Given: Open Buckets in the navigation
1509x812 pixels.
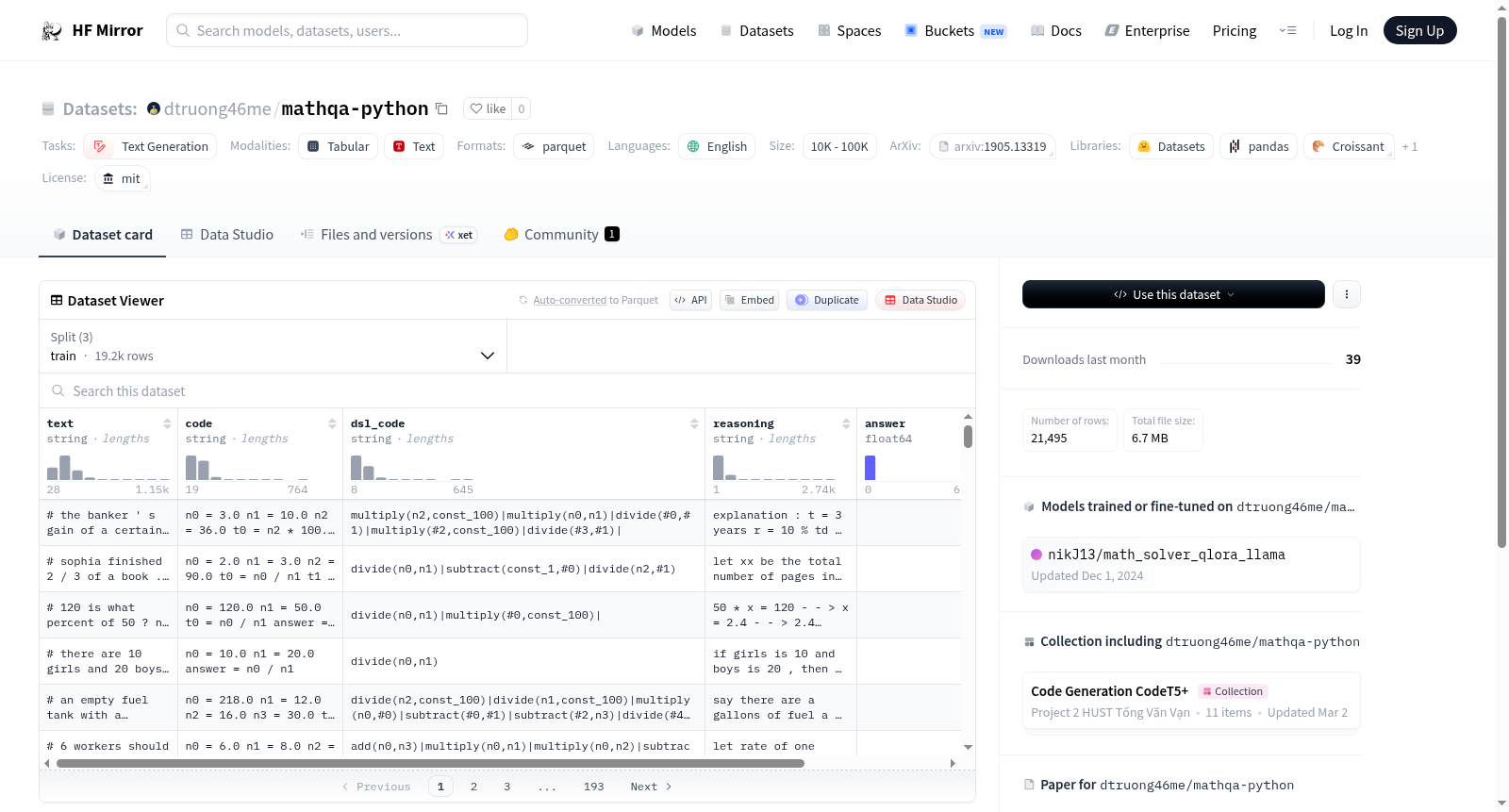Looking at the screenshot, I should (x=956, y=31).
